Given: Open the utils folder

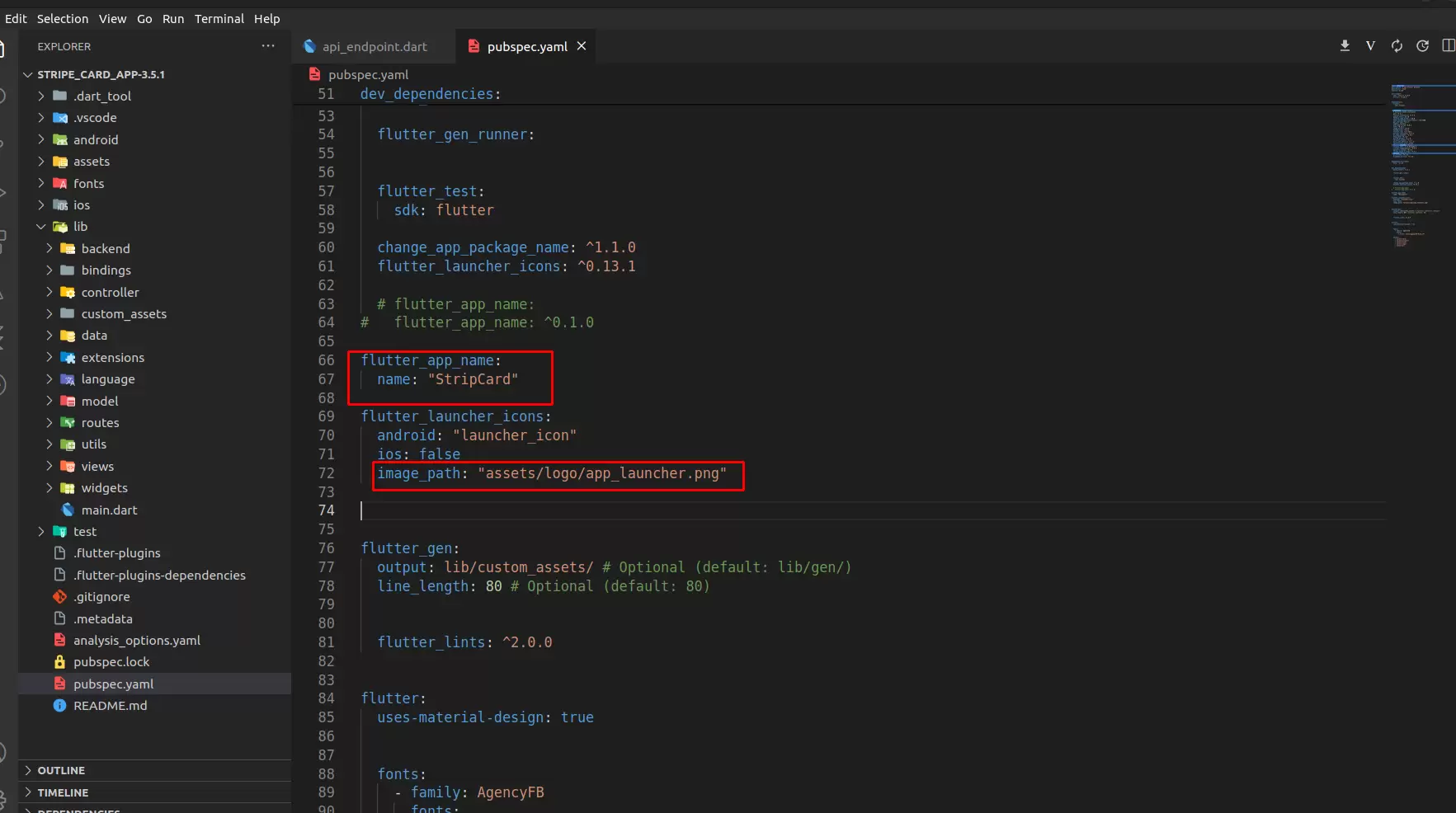Looking at the screenshot, I should [x=93, y=444].
